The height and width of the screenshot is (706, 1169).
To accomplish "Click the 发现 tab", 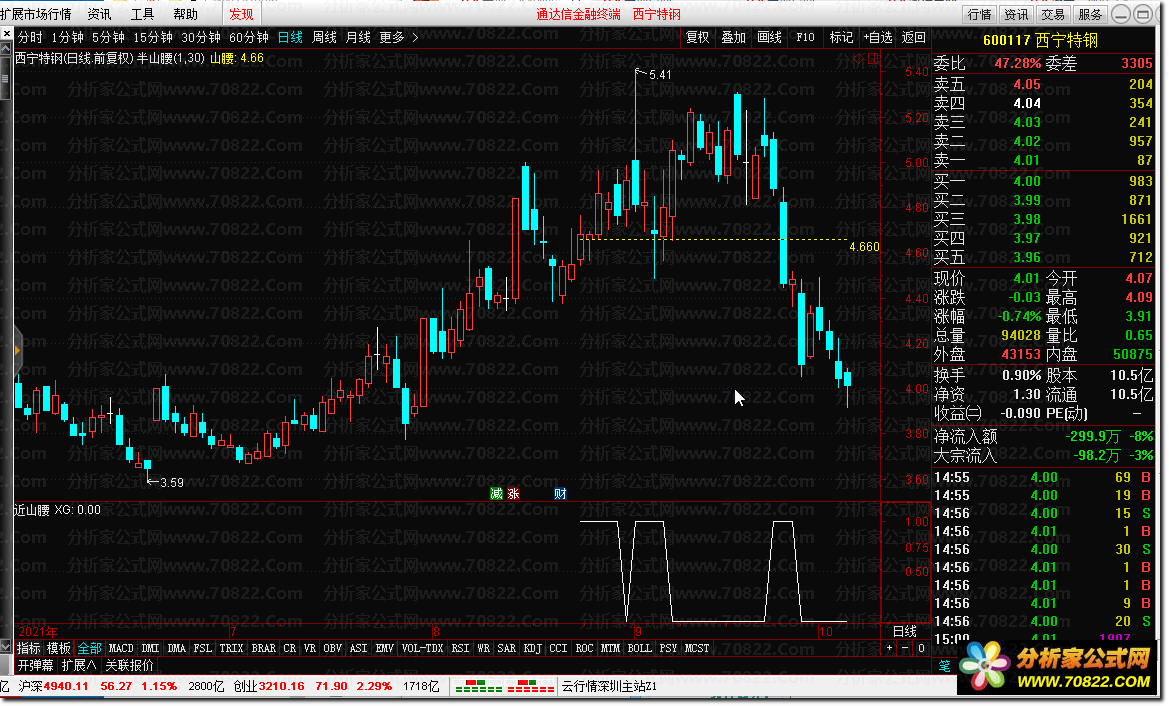I will [x=241, y=14].
